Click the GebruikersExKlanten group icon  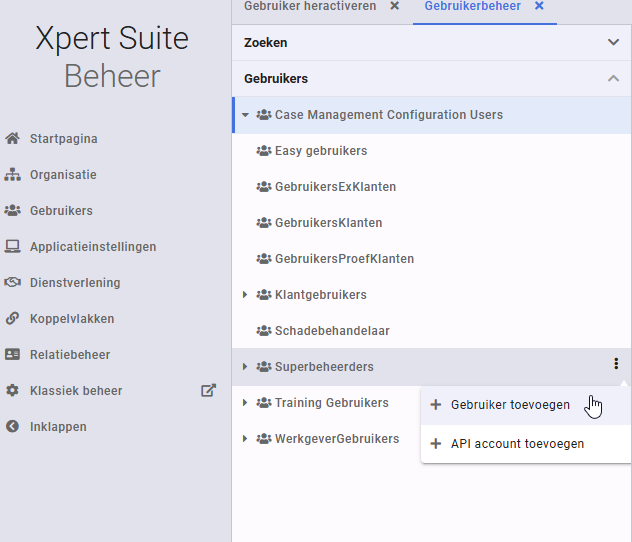pos(264,187)
